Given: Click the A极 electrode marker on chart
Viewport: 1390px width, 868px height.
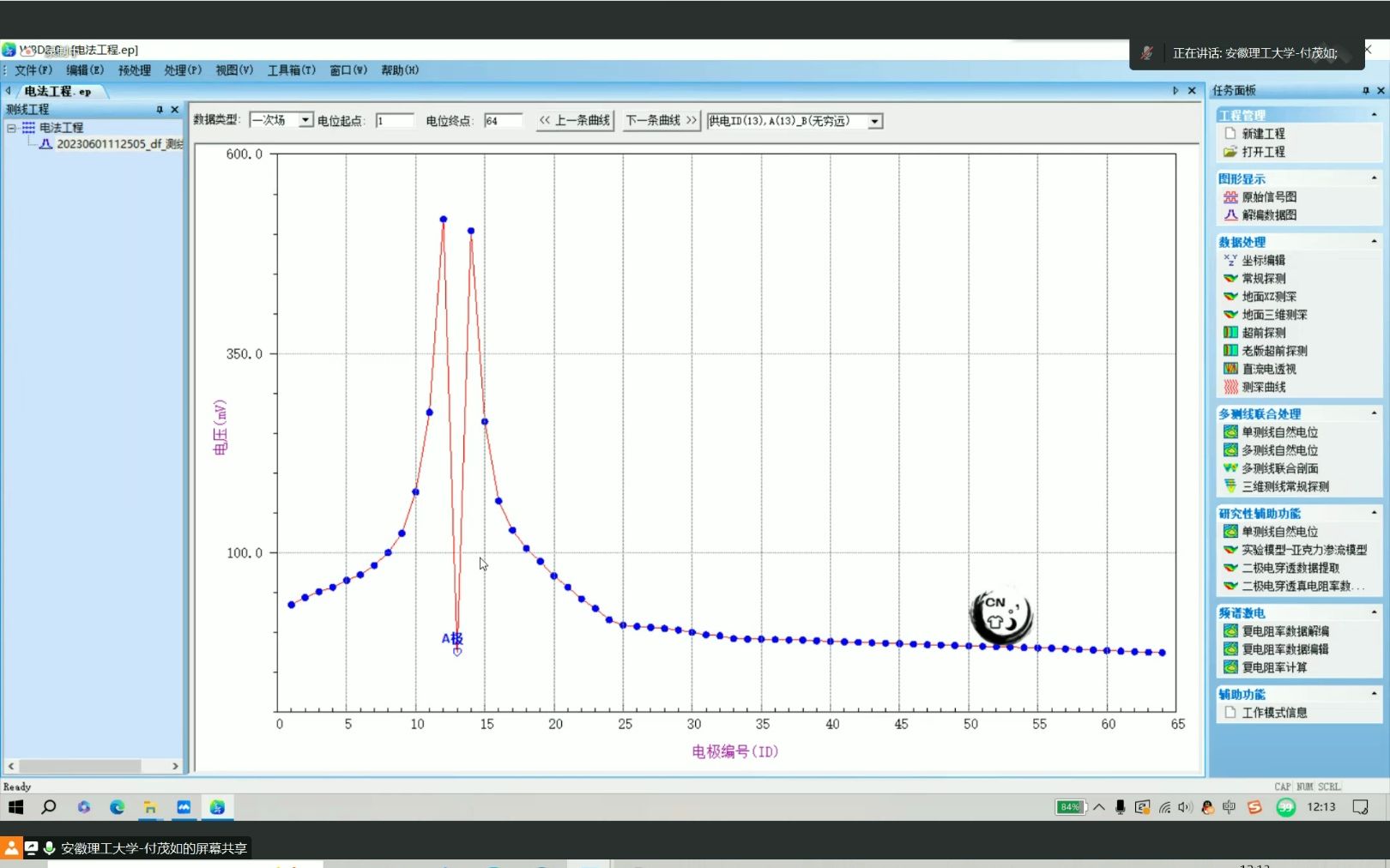Looking at the screenshot, I should [x=457, y=652].
